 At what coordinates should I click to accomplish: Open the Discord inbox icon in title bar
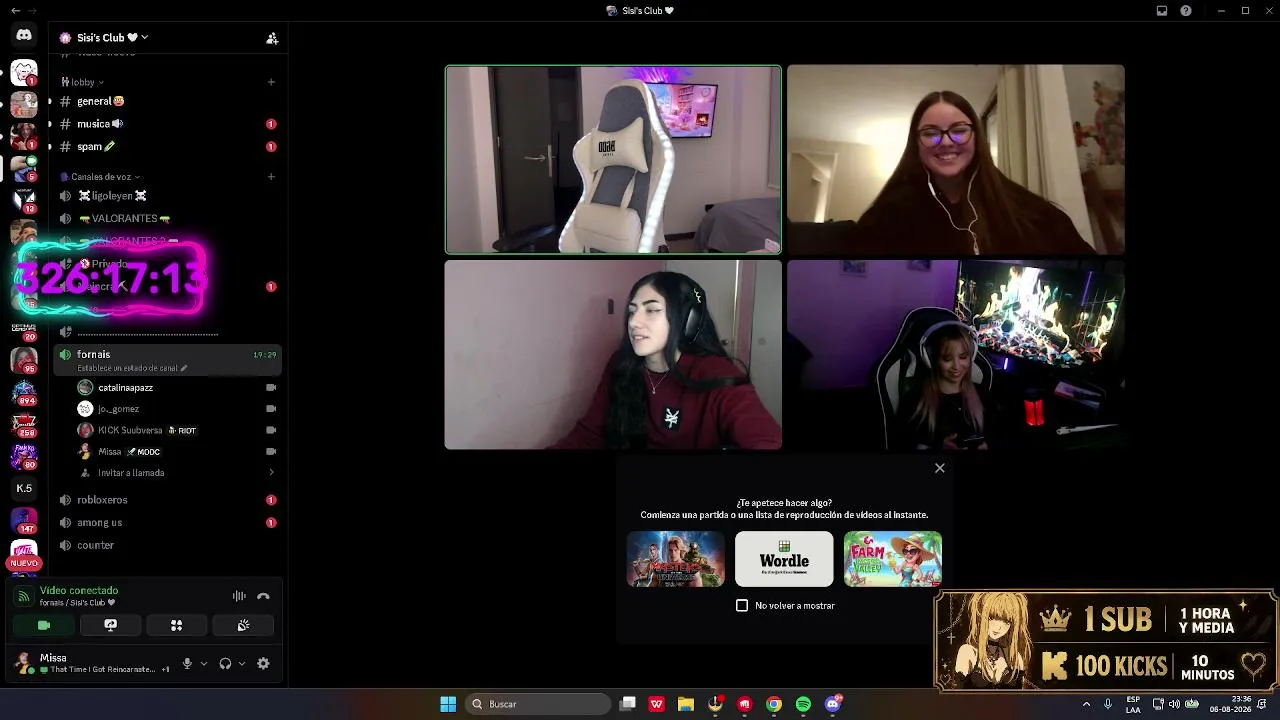click(x=1162, y=11)
